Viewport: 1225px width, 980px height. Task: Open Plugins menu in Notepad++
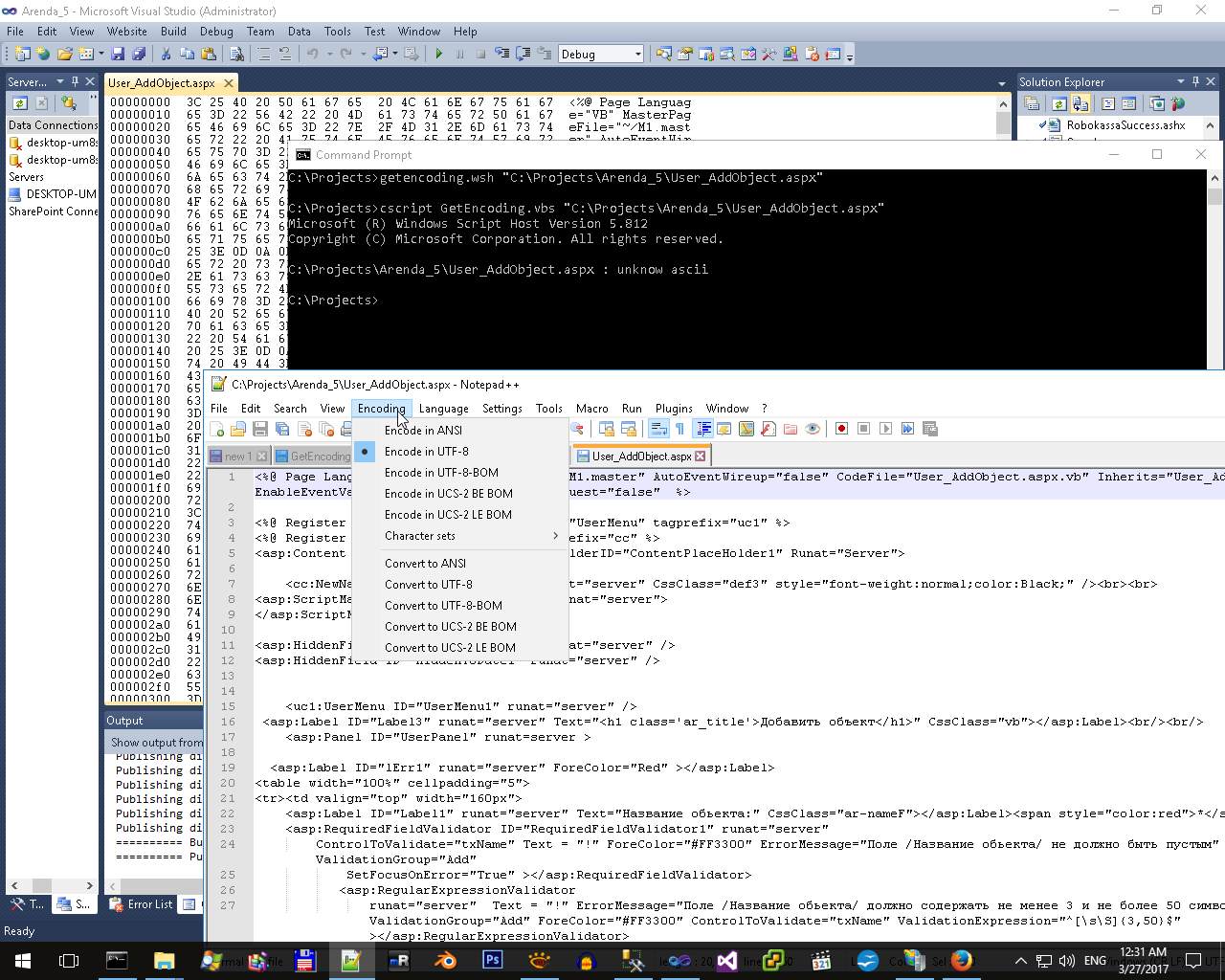674,409
